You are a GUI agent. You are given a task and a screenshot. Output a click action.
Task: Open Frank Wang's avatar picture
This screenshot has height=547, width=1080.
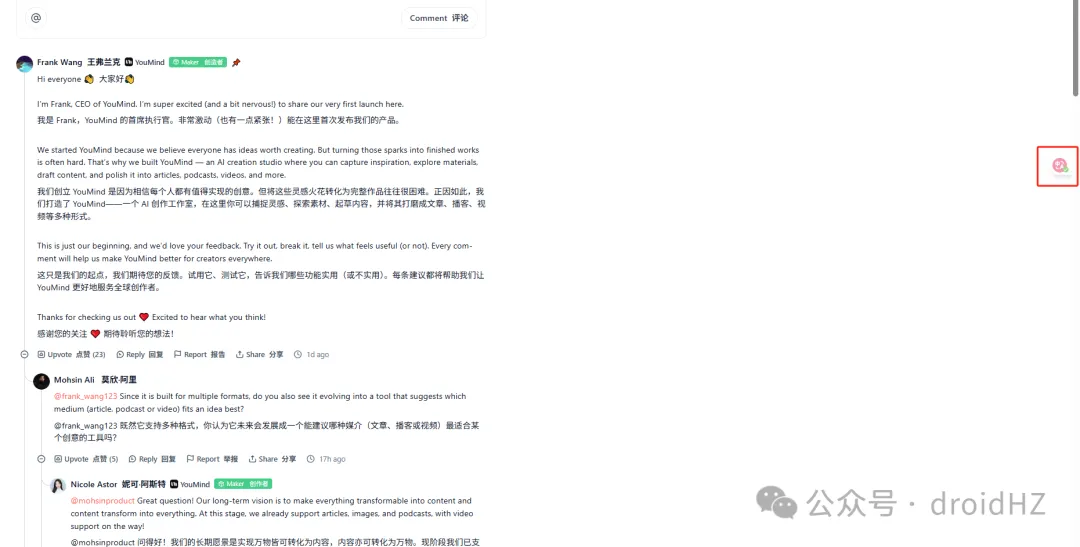pyautogui.click(x=25, y=64)
